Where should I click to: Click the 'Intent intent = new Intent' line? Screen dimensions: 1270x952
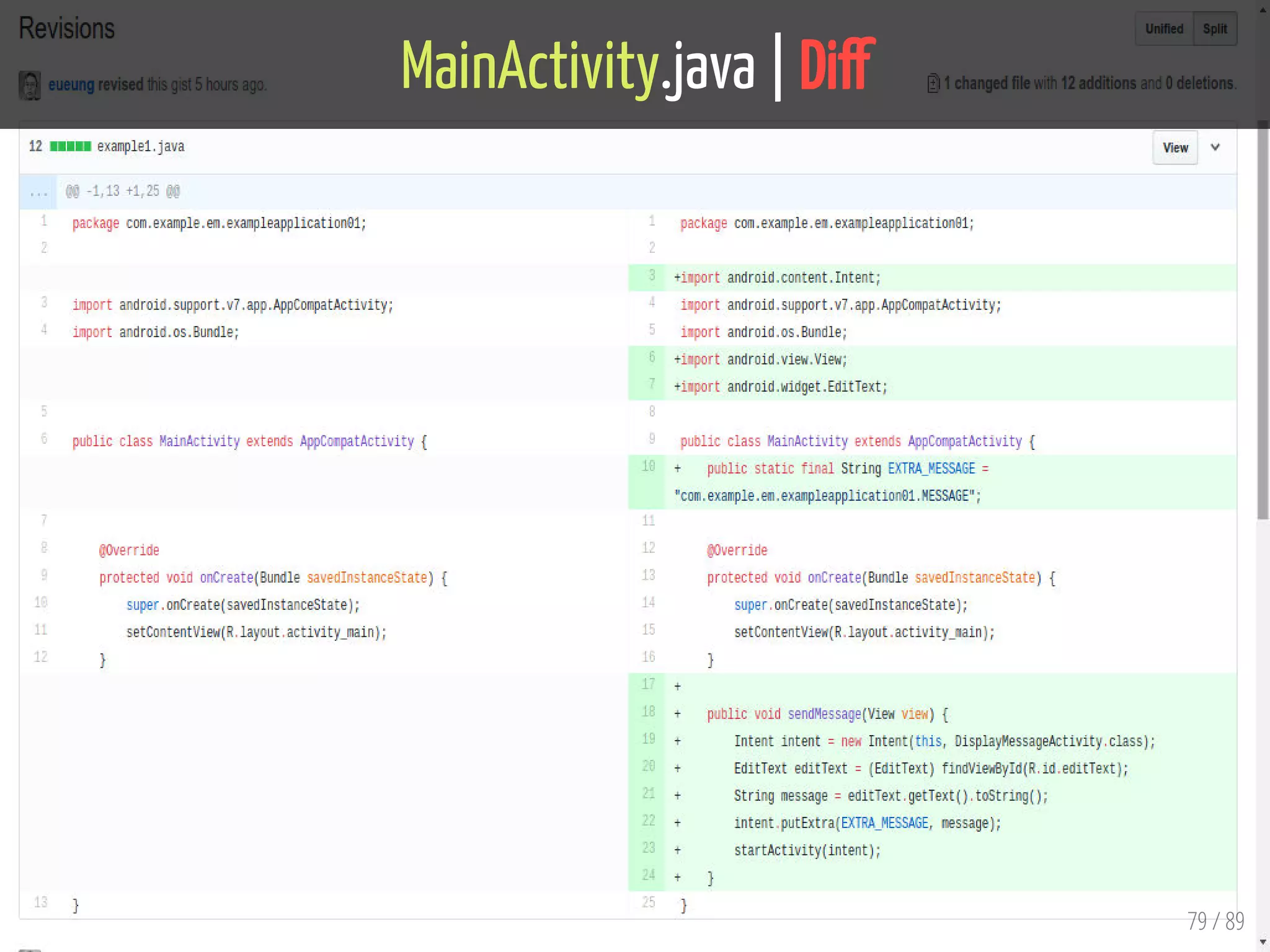coord(933,741)
